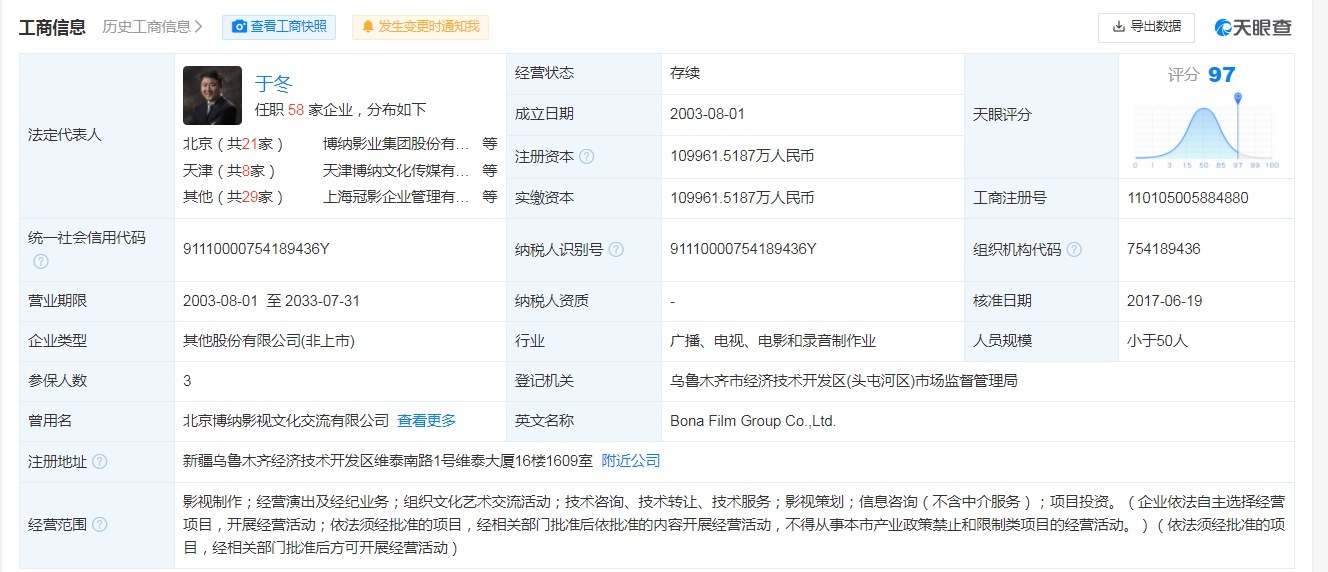The width and height of the screenshot is (1328, 572).
Task: Click the 行业 value 广播、电视、电影和录音制作业
Action: [773, 341]
